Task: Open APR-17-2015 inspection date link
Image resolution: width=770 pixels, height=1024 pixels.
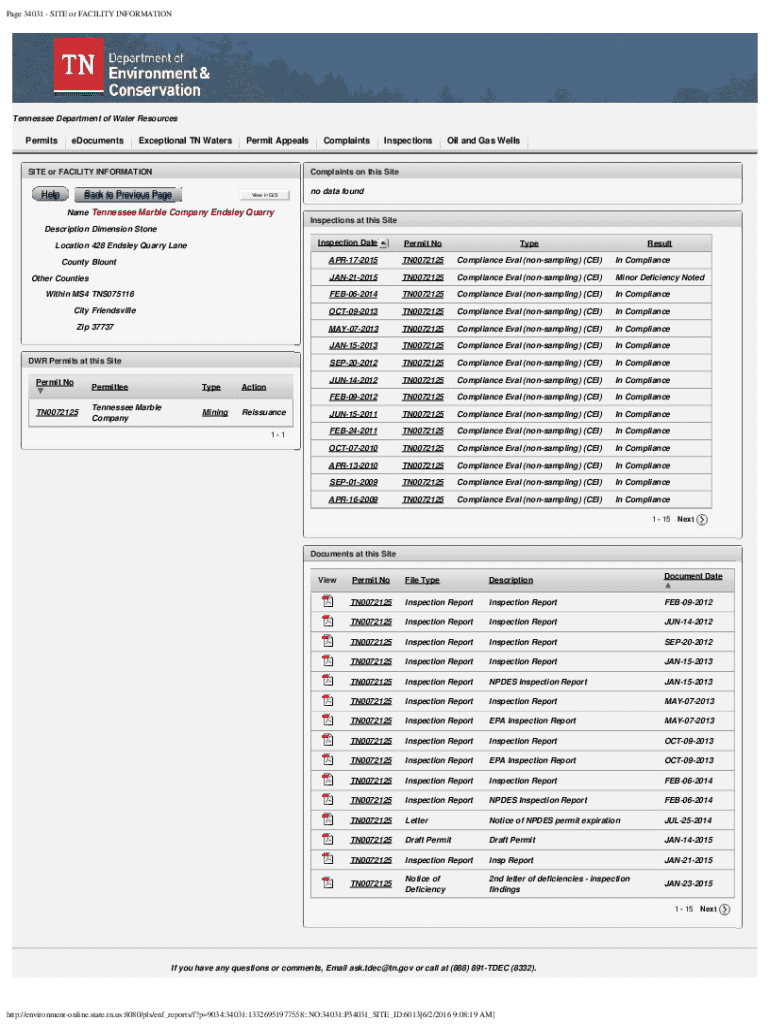Action: 353,260
